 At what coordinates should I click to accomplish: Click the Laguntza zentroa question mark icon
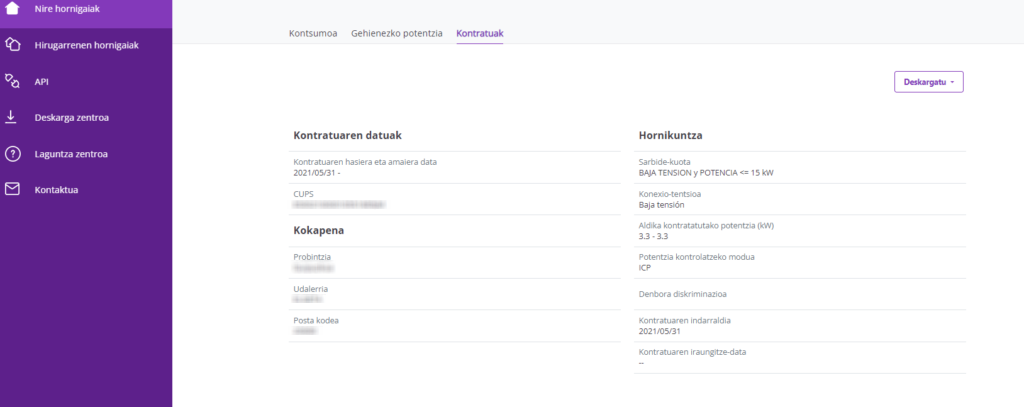click(13, 154)
